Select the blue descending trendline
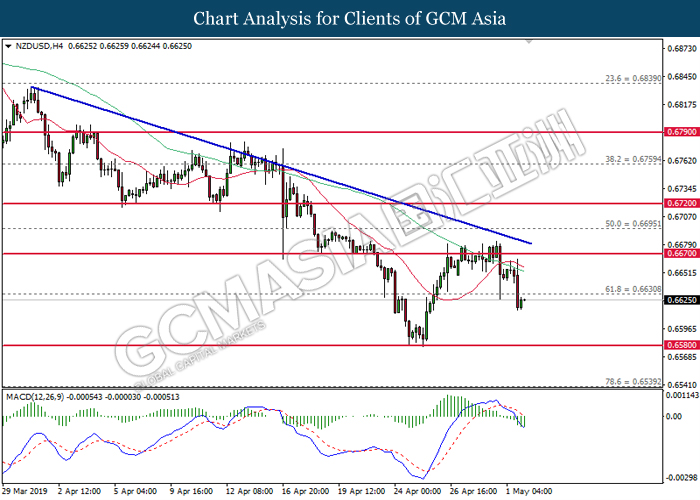The image size is (700, 500). [281, 166]
